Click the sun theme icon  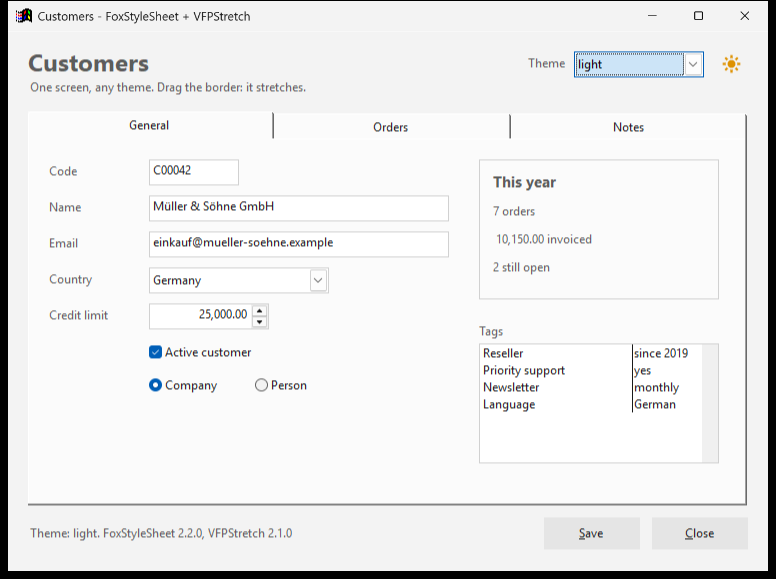click(x=731, y=64)
